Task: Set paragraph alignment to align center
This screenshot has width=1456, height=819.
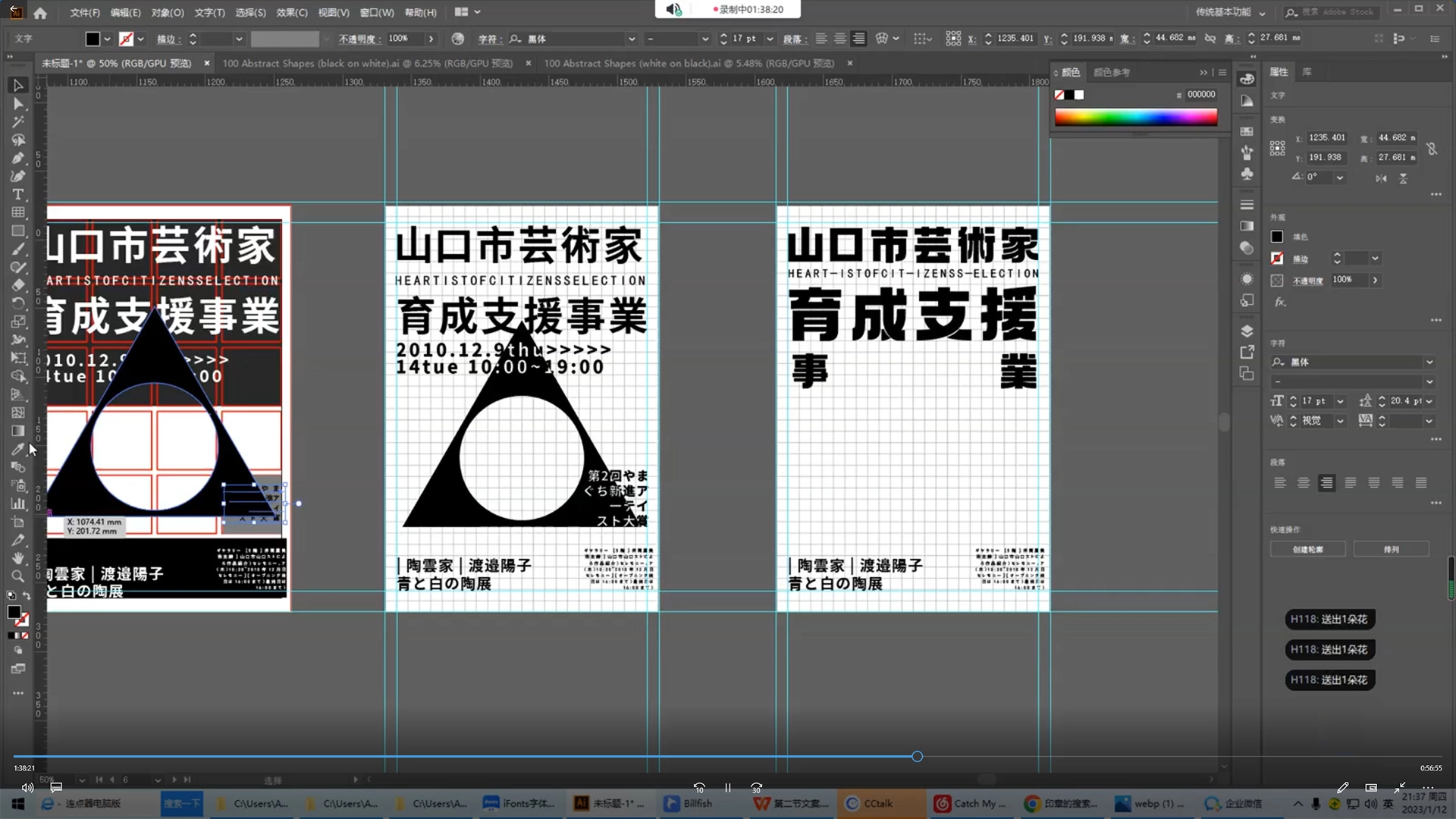Action: click(1303, 483)
